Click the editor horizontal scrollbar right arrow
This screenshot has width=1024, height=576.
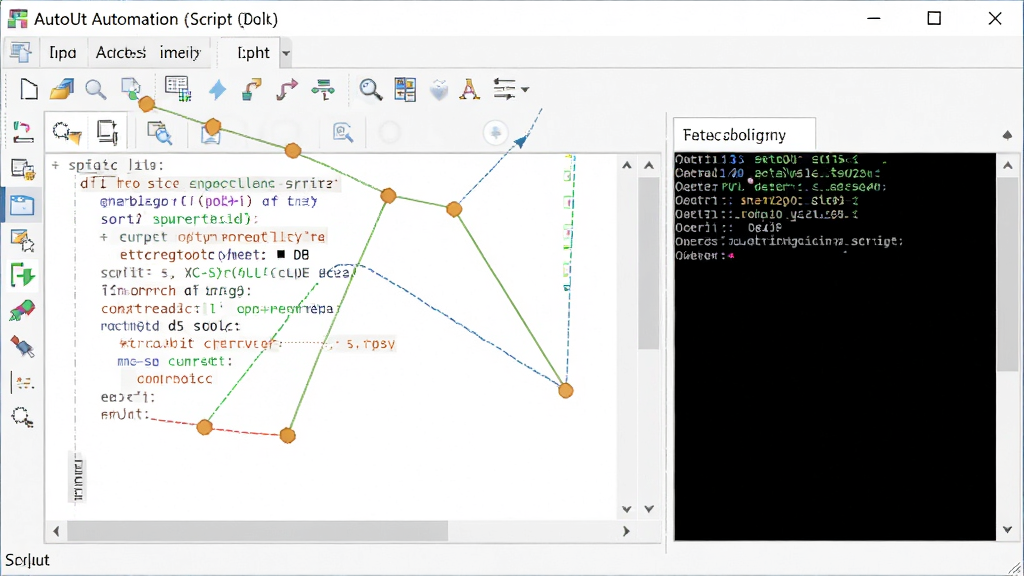[x=626, y=531]
